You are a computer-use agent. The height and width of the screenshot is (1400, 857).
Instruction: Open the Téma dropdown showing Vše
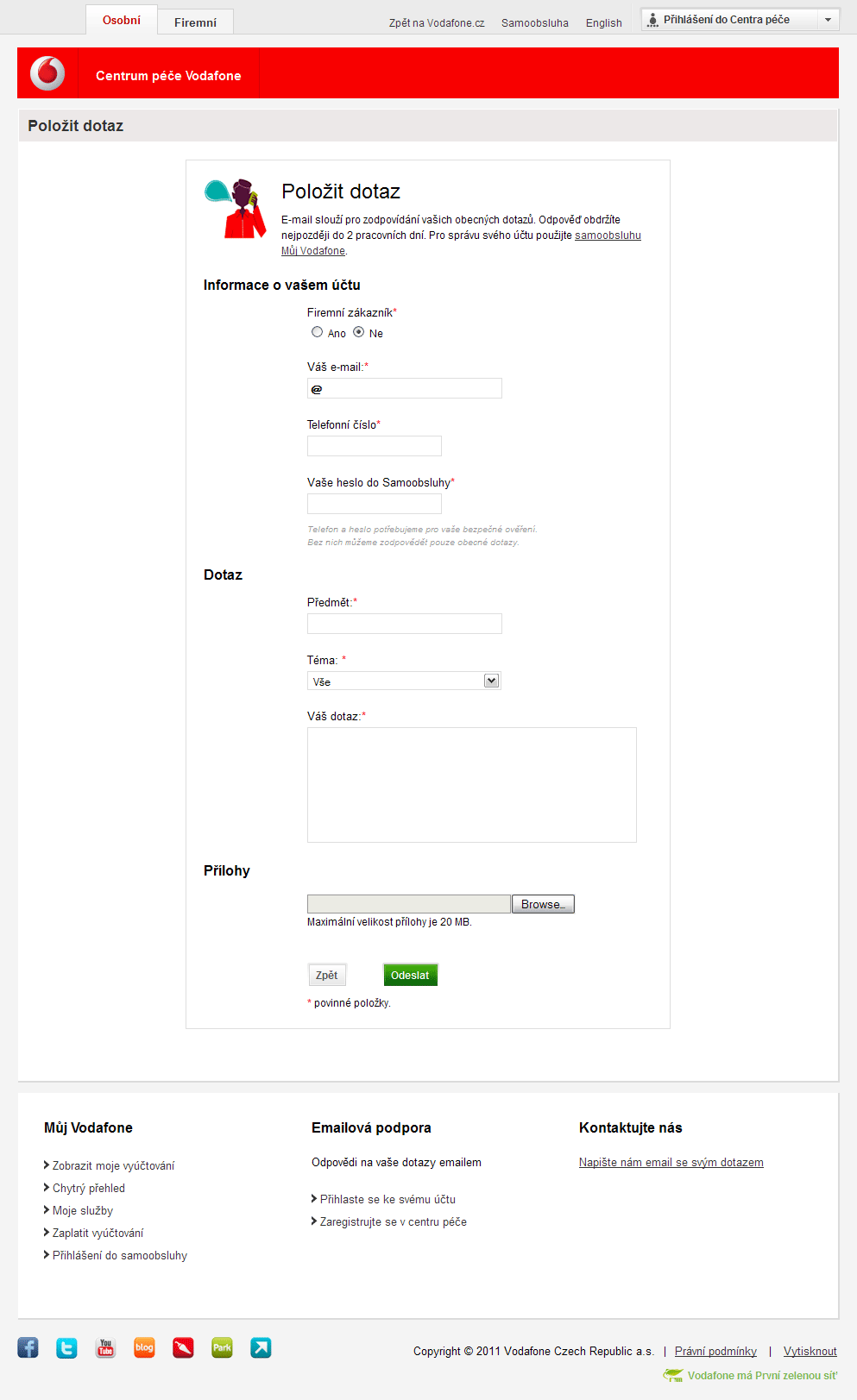click(x=404, y=681)
